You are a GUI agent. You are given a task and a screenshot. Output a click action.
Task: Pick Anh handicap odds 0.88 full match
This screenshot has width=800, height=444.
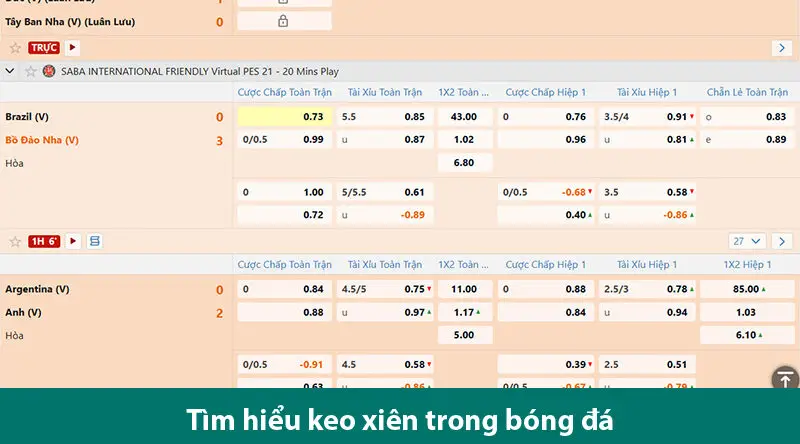[x=285, y=312]
